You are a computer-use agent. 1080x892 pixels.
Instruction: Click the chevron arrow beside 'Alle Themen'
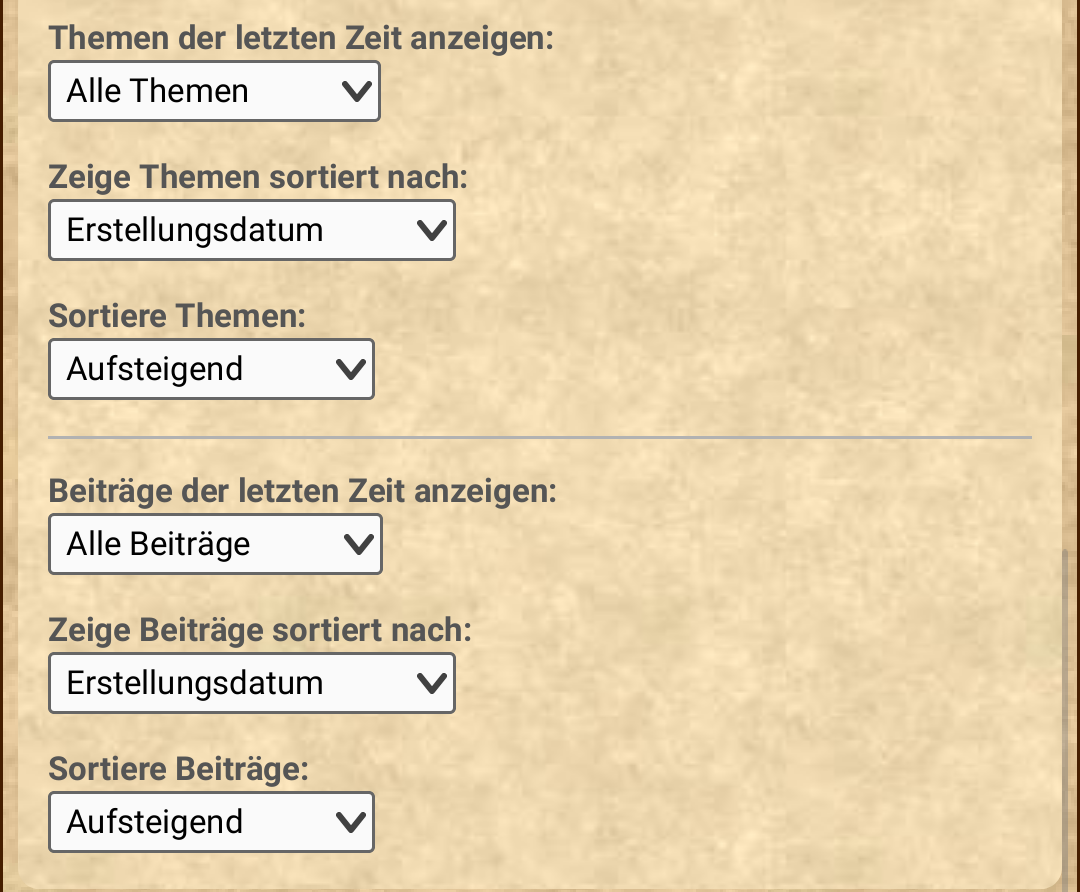(355, 92)
